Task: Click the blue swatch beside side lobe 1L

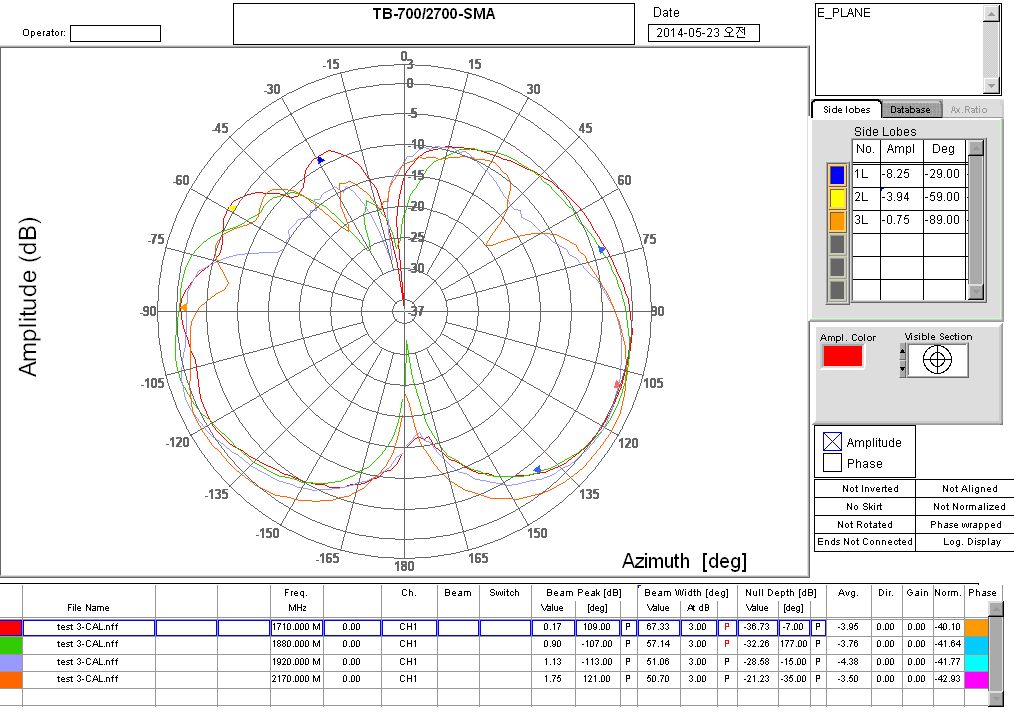Action: pos(837,175)
